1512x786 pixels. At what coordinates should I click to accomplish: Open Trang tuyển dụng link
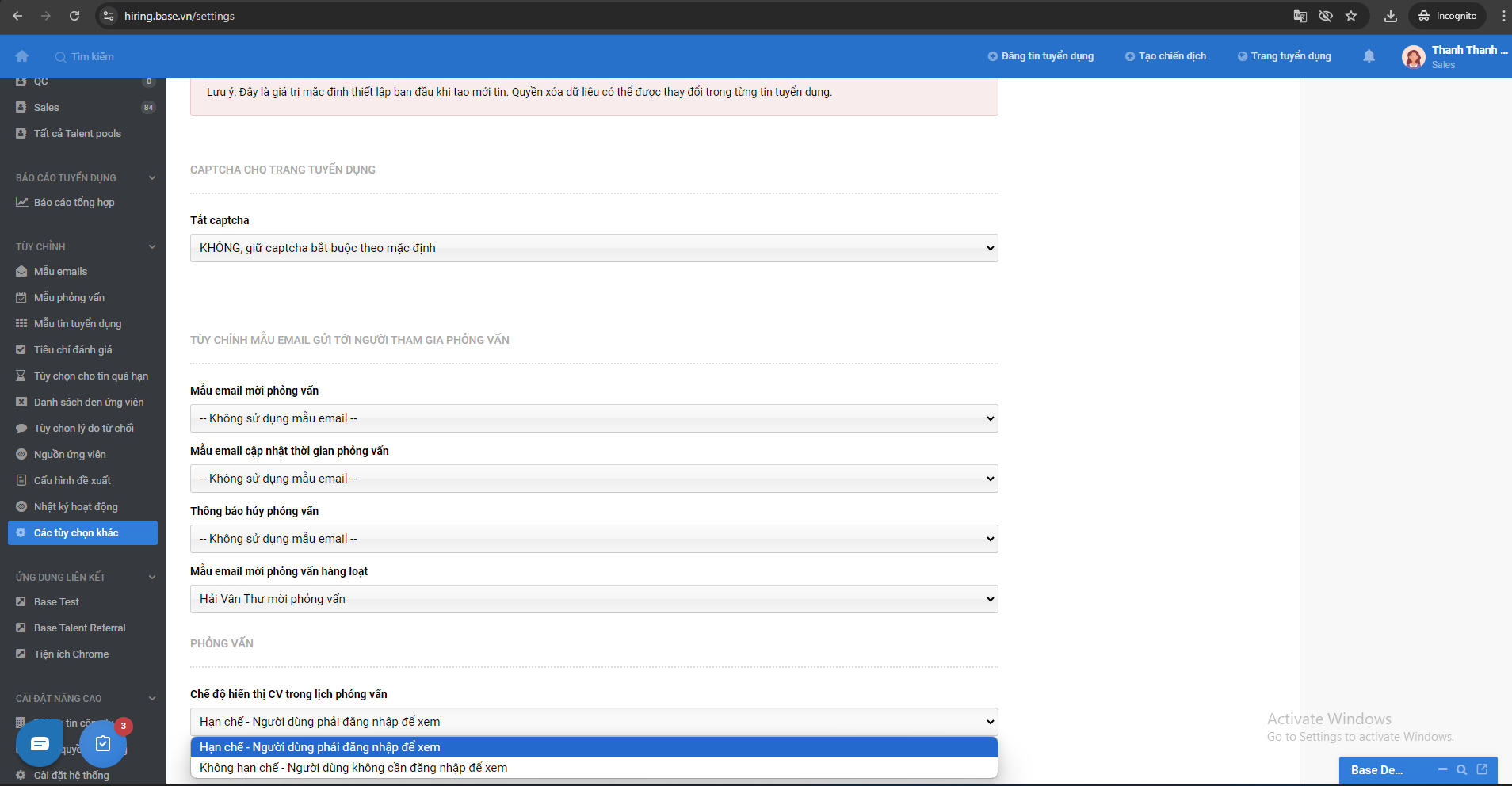[1285, 56]
